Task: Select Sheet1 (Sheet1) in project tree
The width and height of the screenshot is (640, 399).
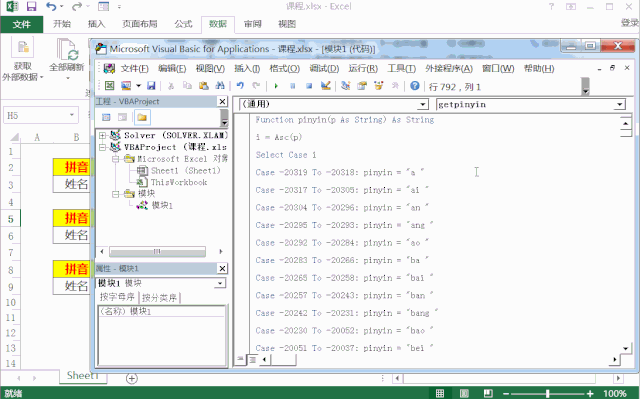Action: 185,171
